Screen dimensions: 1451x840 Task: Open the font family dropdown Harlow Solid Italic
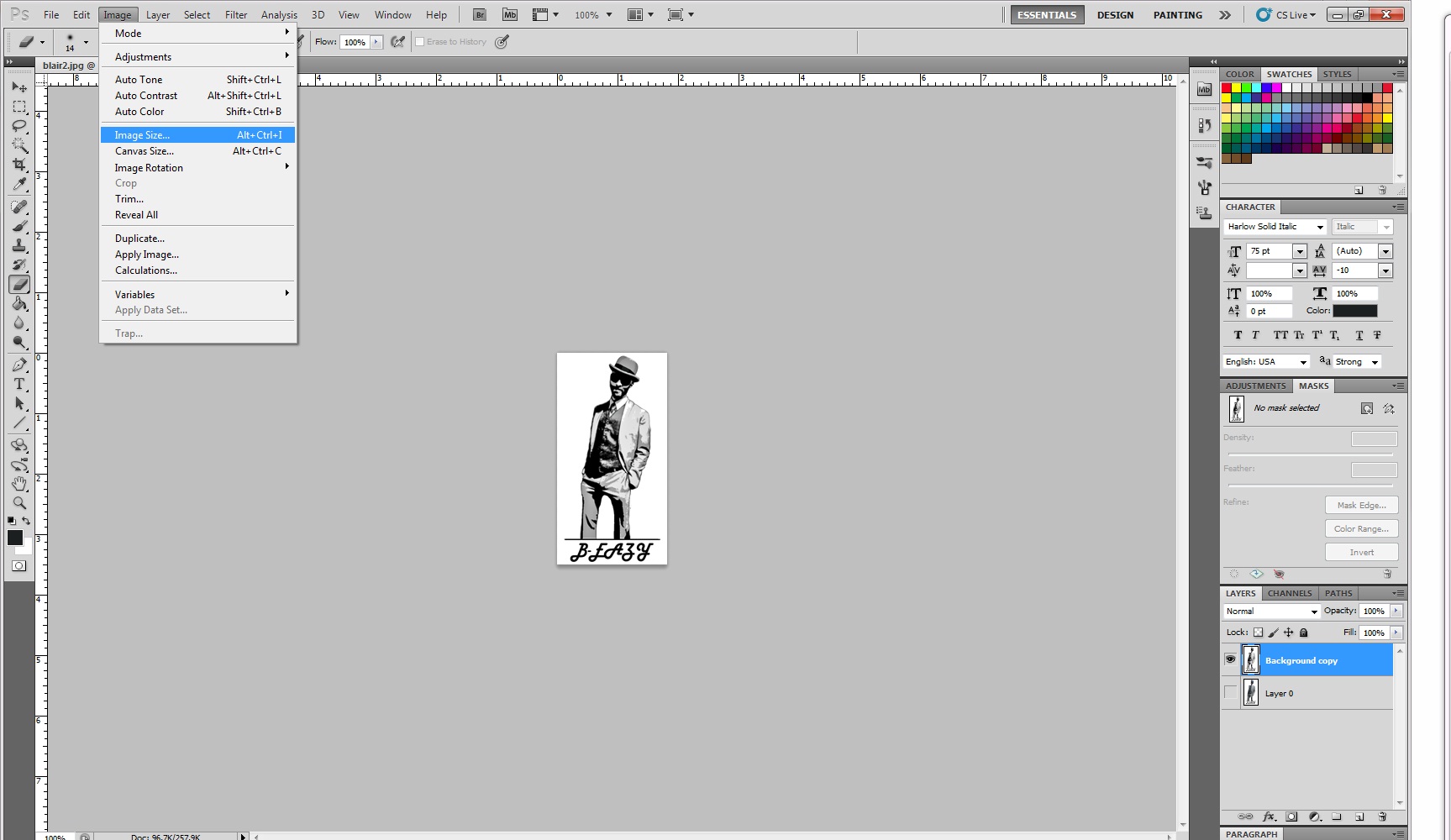pyautogui.click(x=1320, y=227)
